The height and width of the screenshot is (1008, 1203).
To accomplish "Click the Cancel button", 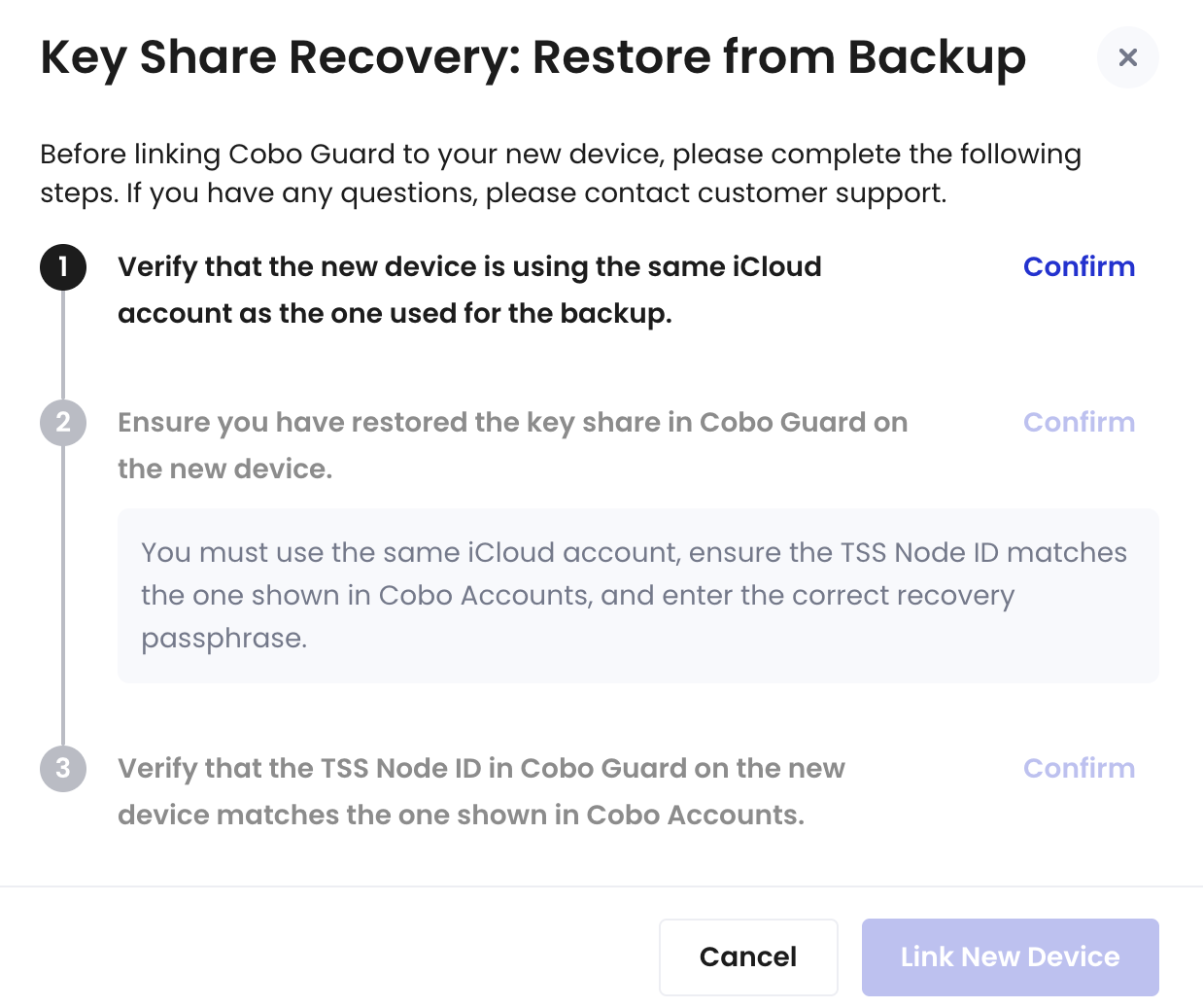I will tap(748, 956).
